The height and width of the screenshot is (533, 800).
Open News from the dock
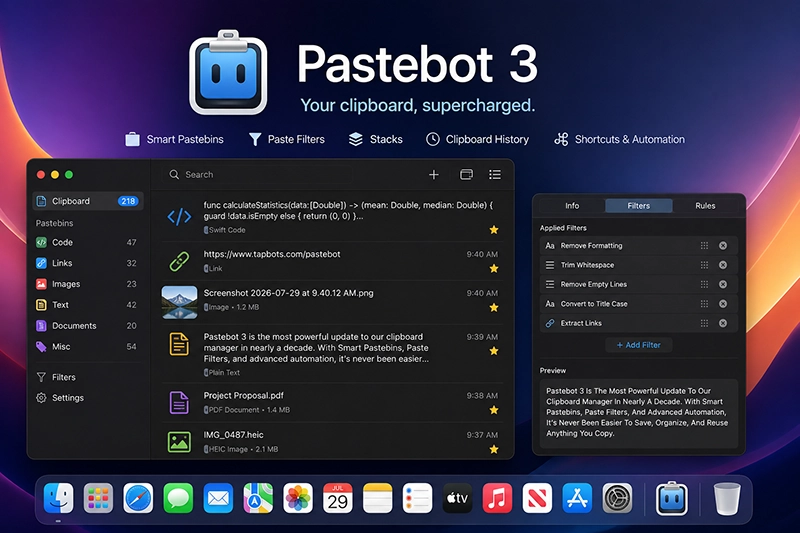537,498
